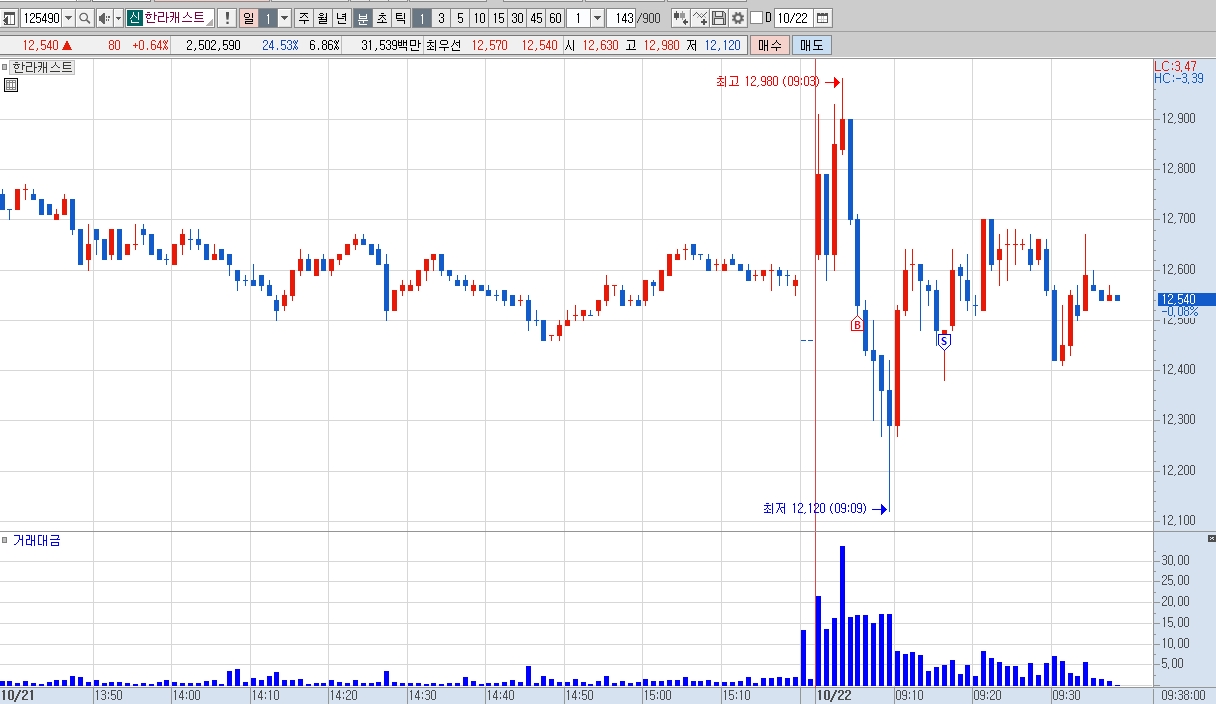Click the 143 candle count field
Screen dimensions: 1216x704
pyautogui.click(x=623, y=18)
